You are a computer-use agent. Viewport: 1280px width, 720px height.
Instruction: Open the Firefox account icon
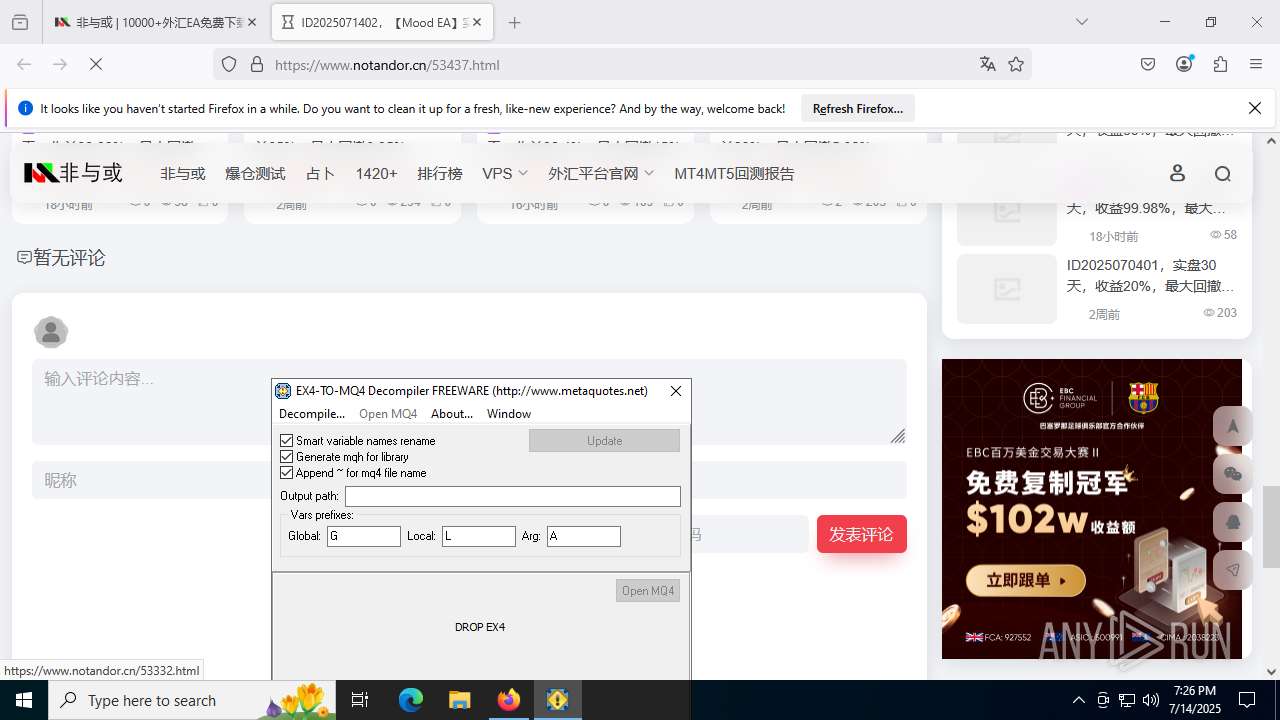click(x=1184, y=64)
